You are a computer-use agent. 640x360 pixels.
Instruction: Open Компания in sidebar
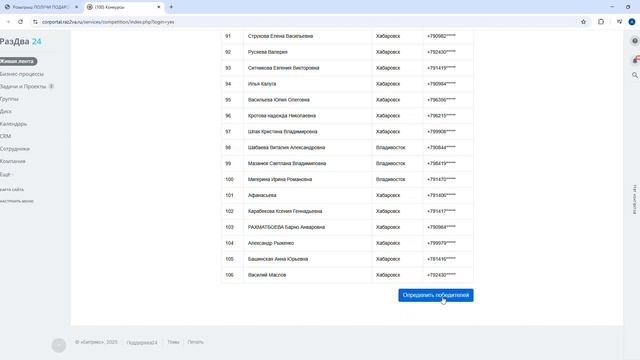(13, 161)
